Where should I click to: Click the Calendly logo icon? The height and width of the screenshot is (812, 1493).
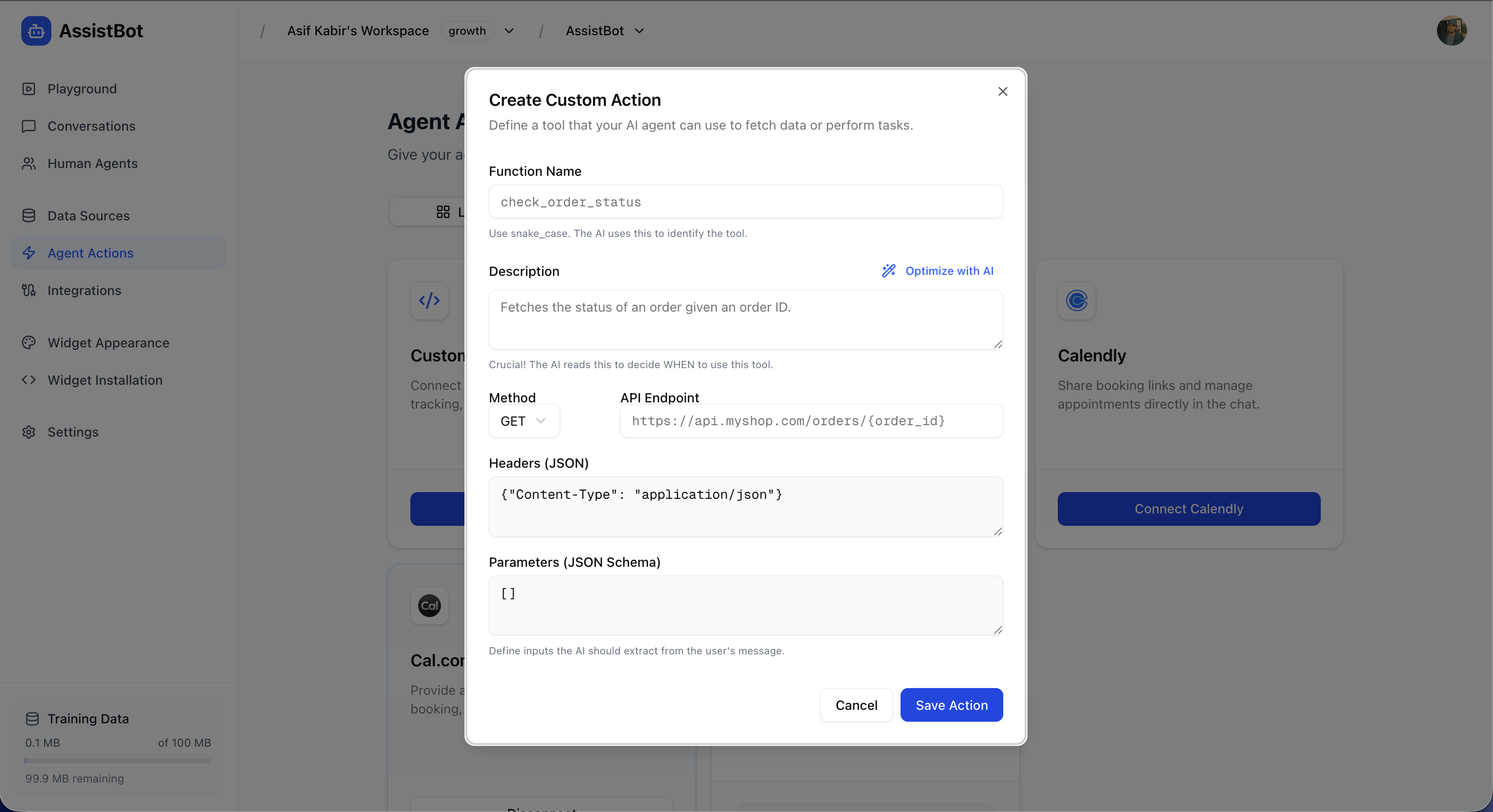click(x=1076, y=301)
